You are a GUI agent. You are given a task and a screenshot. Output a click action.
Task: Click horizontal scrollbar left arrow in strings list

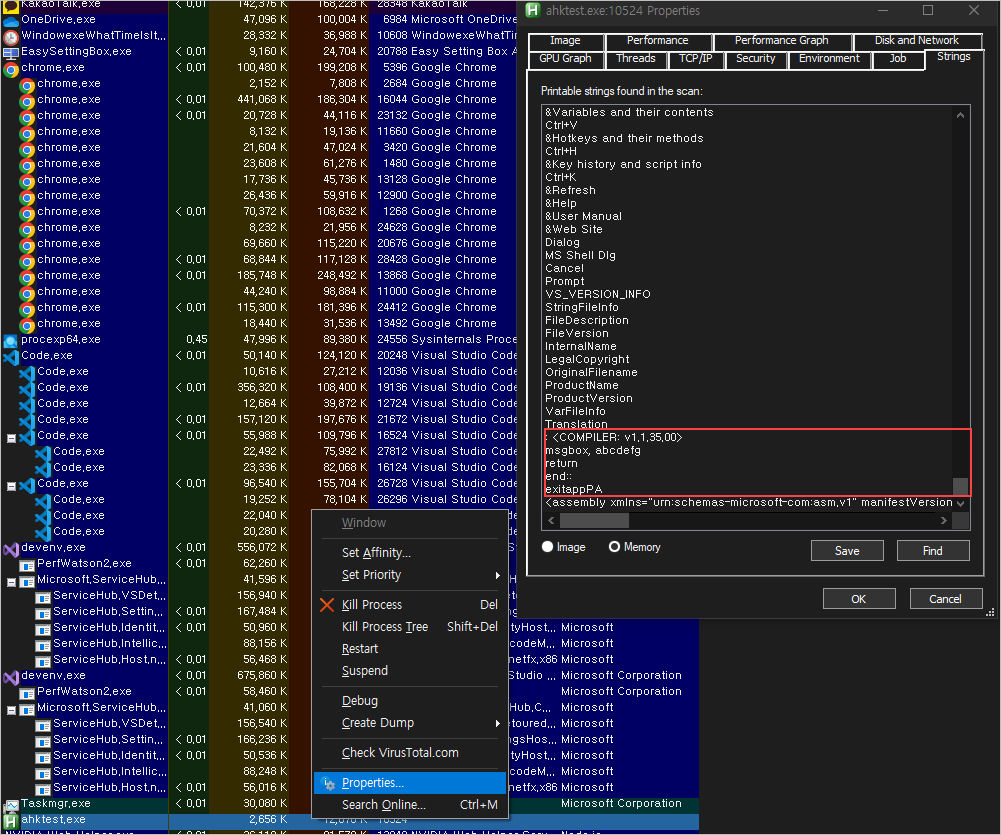(552, 521)
